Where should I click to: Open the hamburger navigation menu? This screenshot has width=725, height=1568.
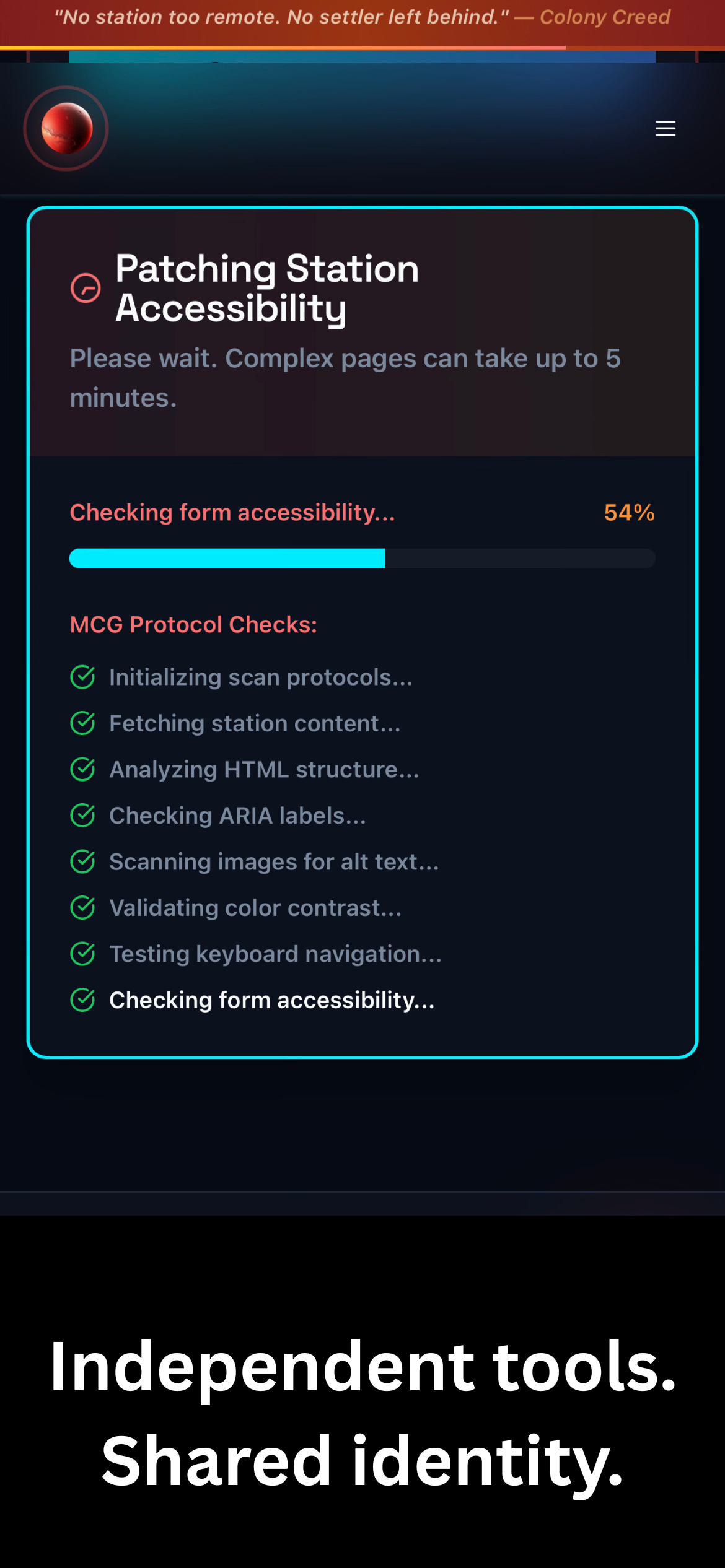[x=665, y=128]
